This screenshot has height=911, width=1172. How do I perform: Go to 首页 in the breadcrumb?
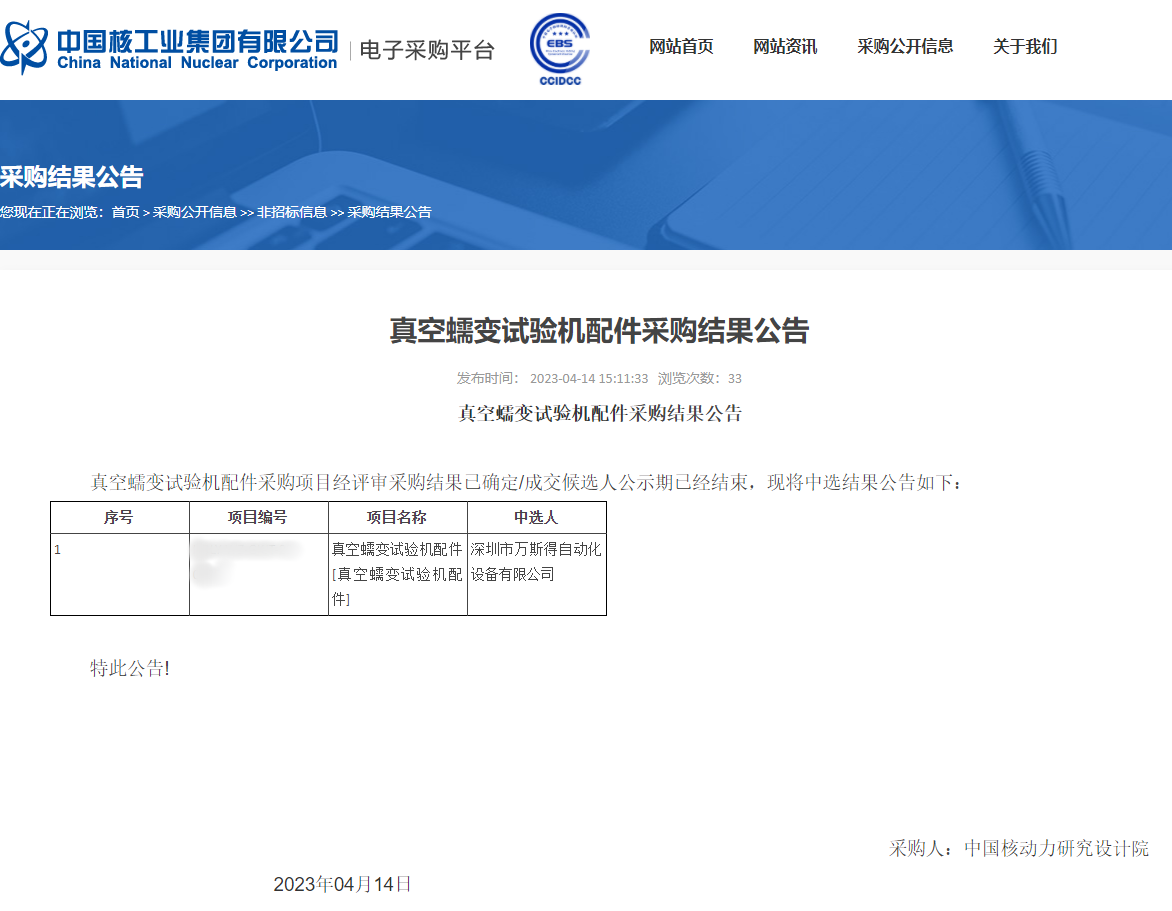126,212
